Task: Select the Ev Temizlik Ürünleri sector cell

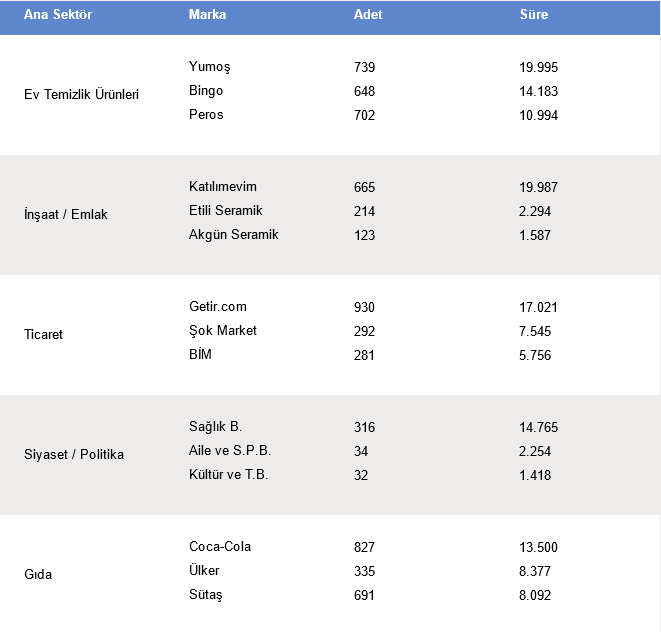Action: click(81, 95)
